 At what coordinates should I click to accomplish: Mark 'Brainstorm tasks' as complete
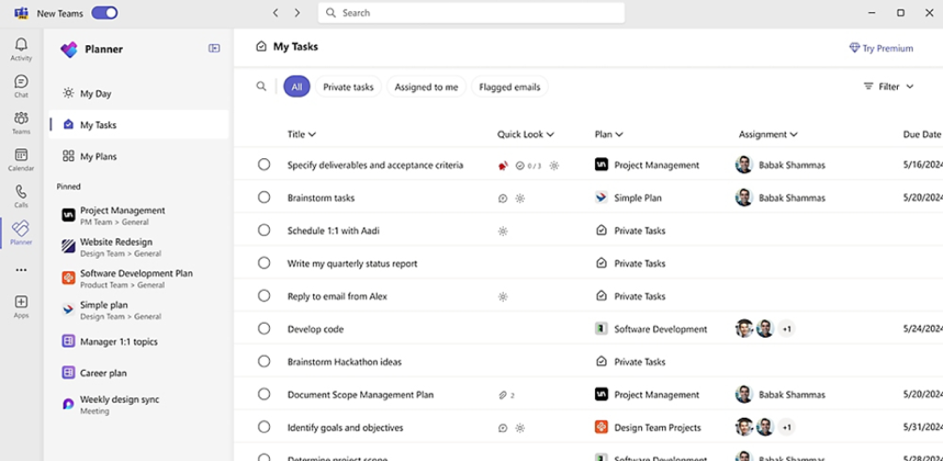coord(264,198)
